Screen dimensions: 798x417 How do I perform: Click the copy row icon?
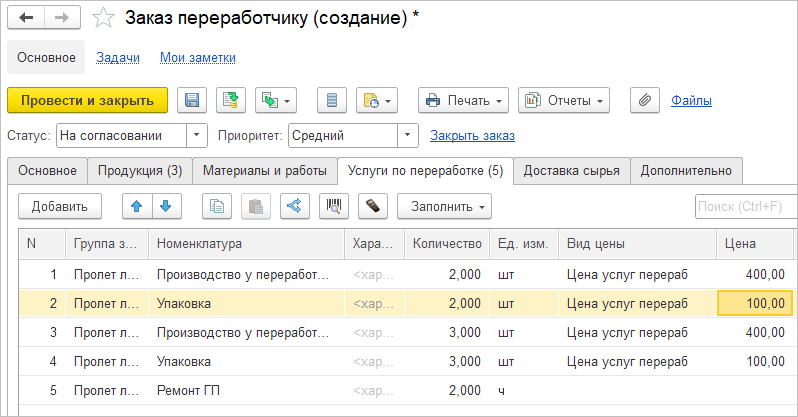pos(217,207)
